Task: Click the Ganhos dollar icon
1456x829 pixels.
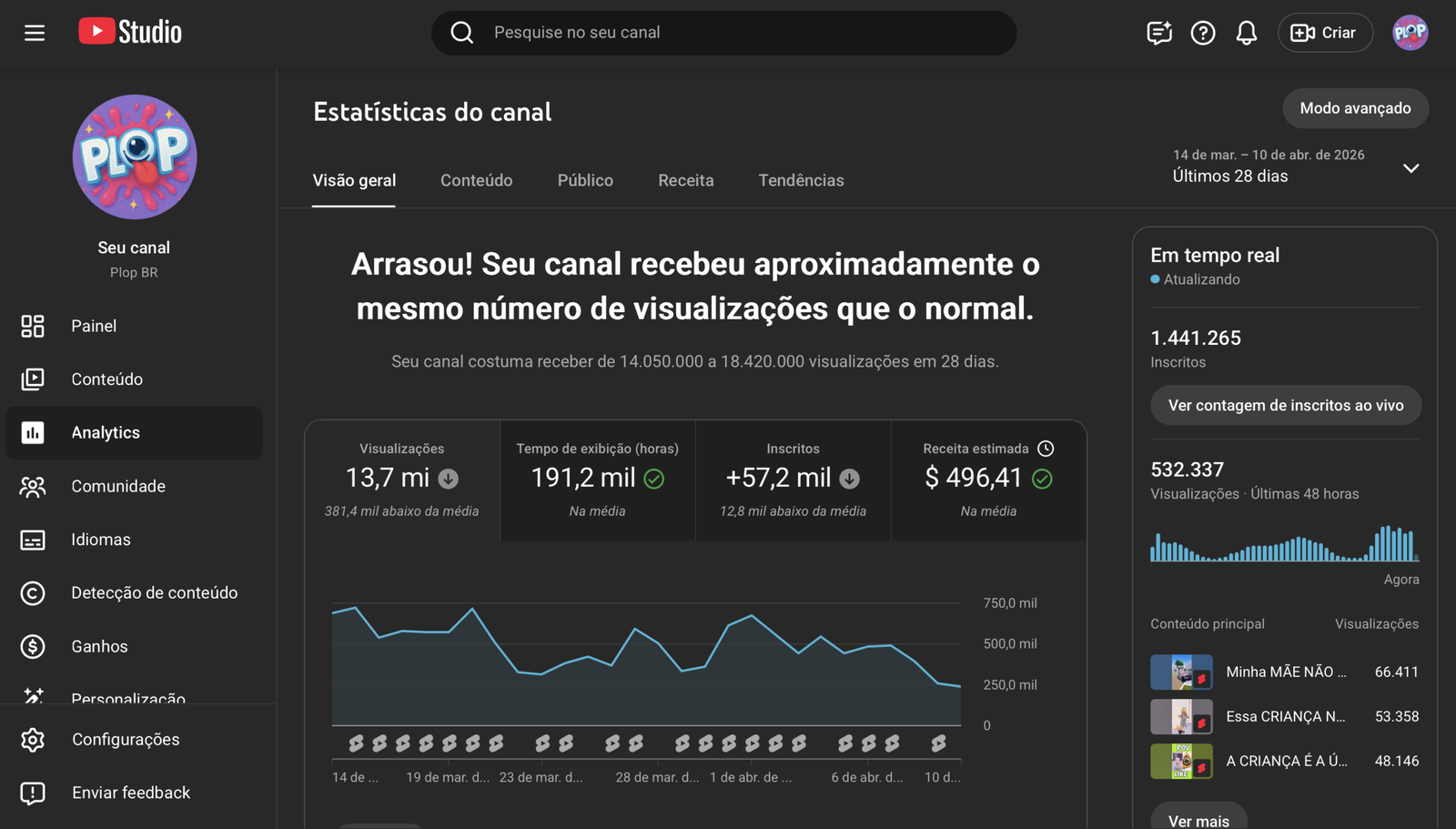Action: [x=33, y=646]
